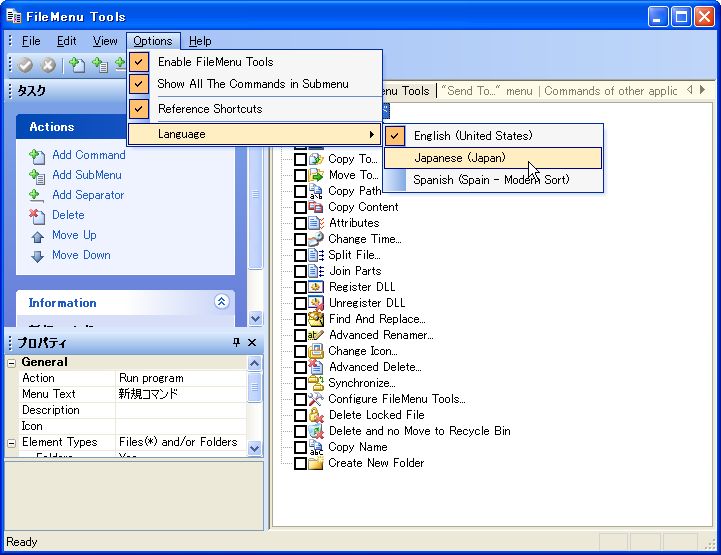This screenshot has width=721, height=555.
Task: Click the Move To... command icon
Action: (x=316, y=175)
